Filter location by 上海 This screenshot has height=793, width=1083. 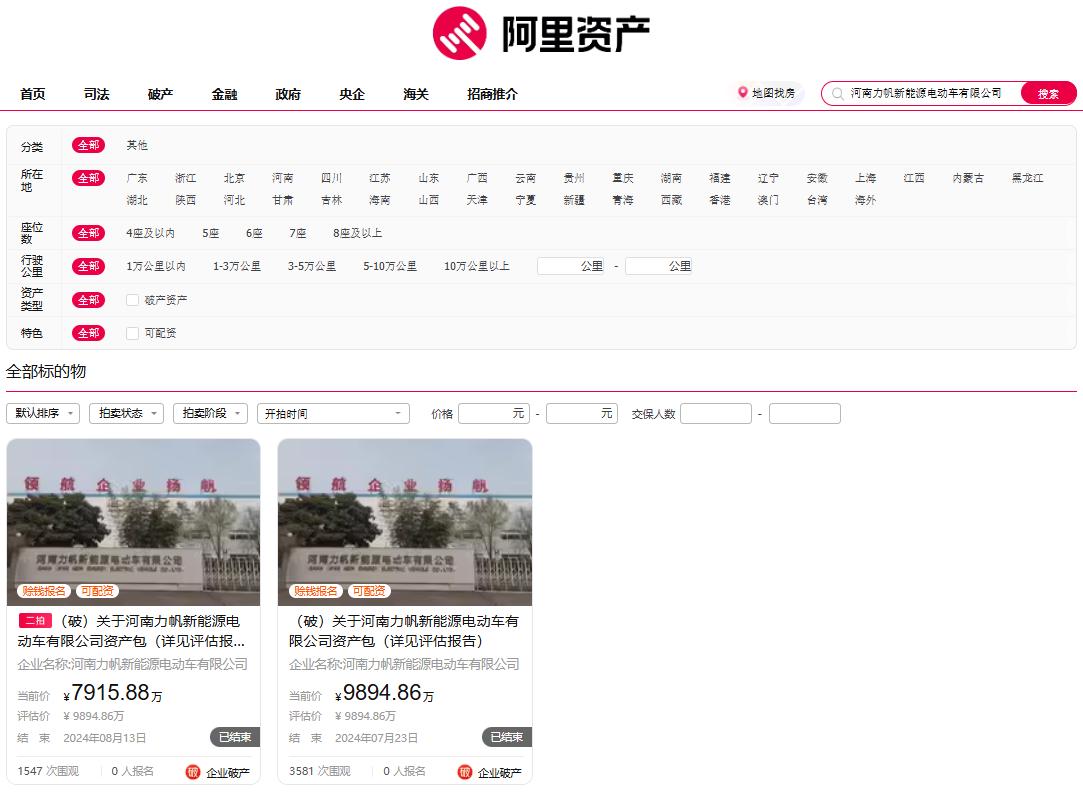[x=865, y=178]
